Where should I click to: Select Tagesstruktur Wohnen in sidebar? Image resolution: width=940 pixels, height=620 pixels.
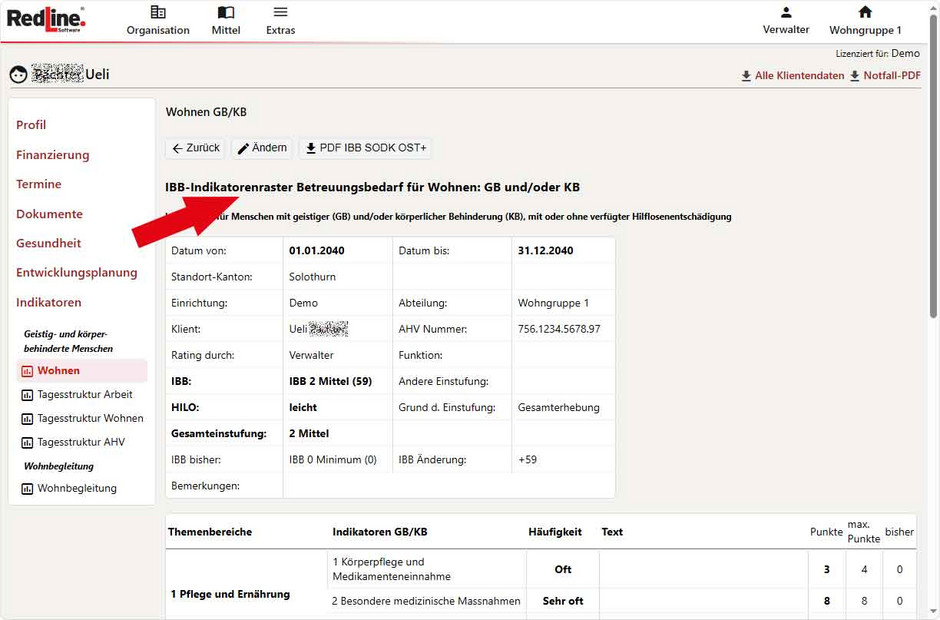(90, 418)
